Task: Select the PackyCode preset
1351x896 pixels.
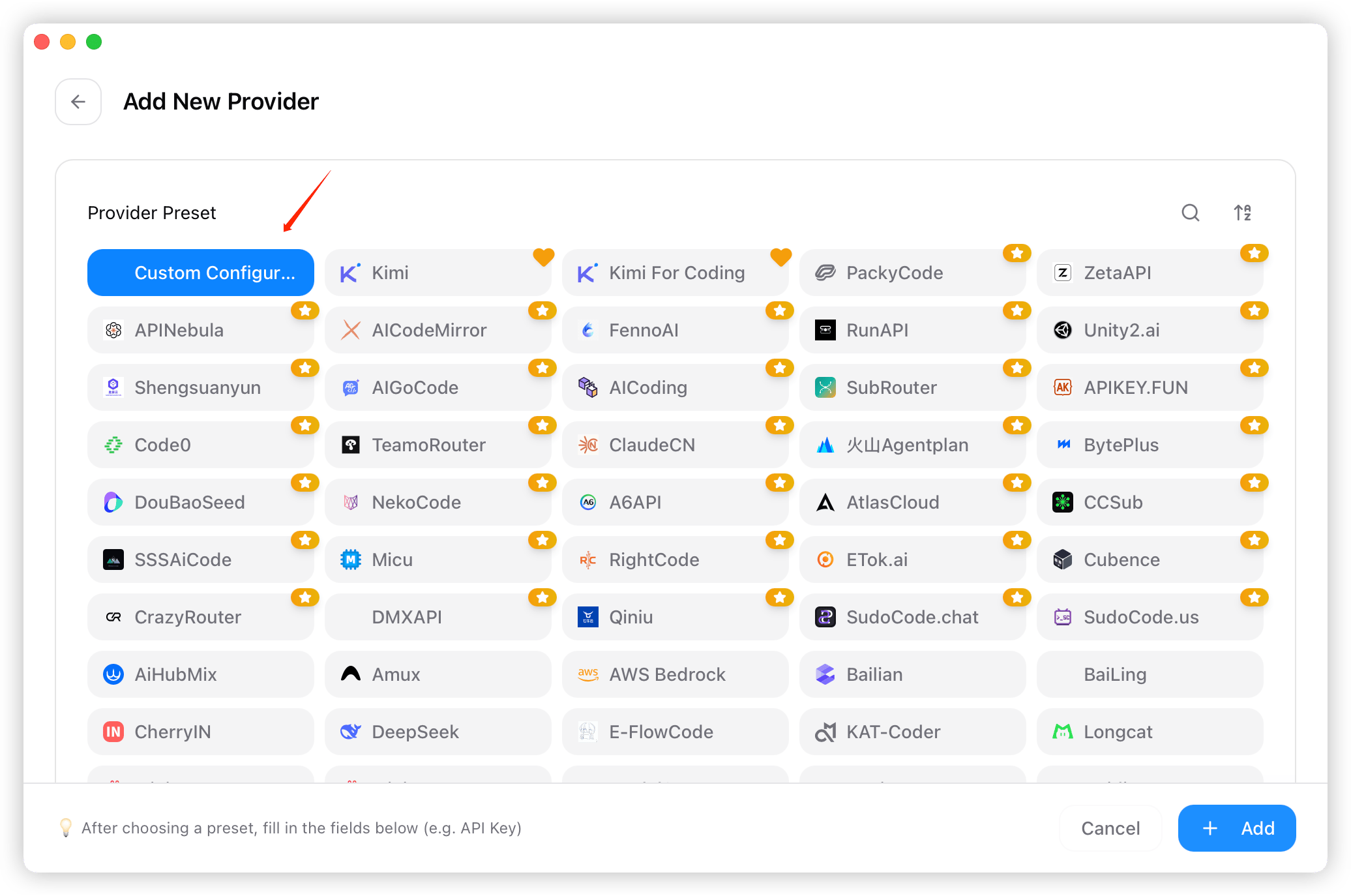Action: (913, 273)
